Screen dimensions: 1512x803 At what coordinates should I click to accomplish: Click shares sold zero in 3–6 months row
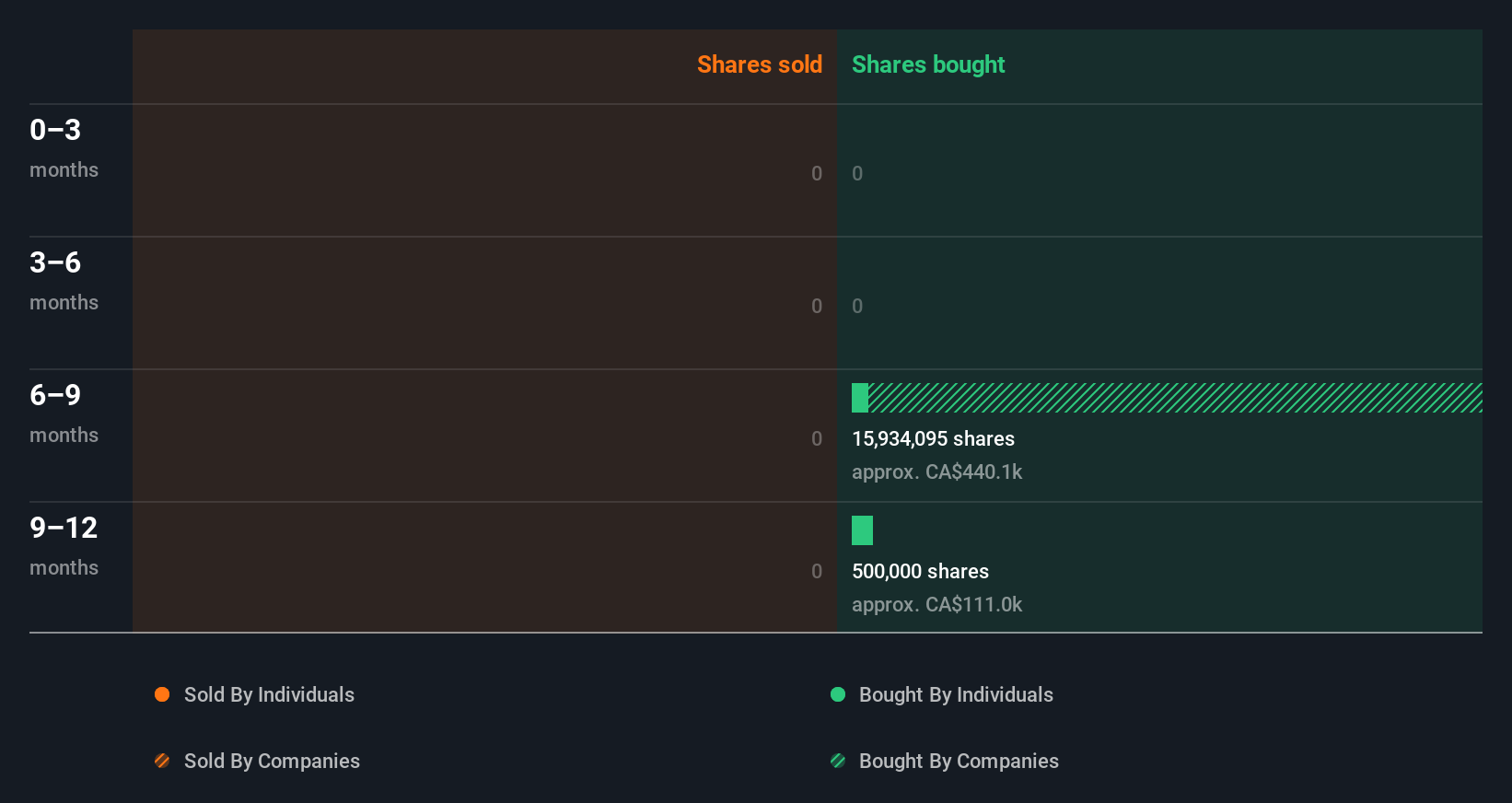point(817,306)
